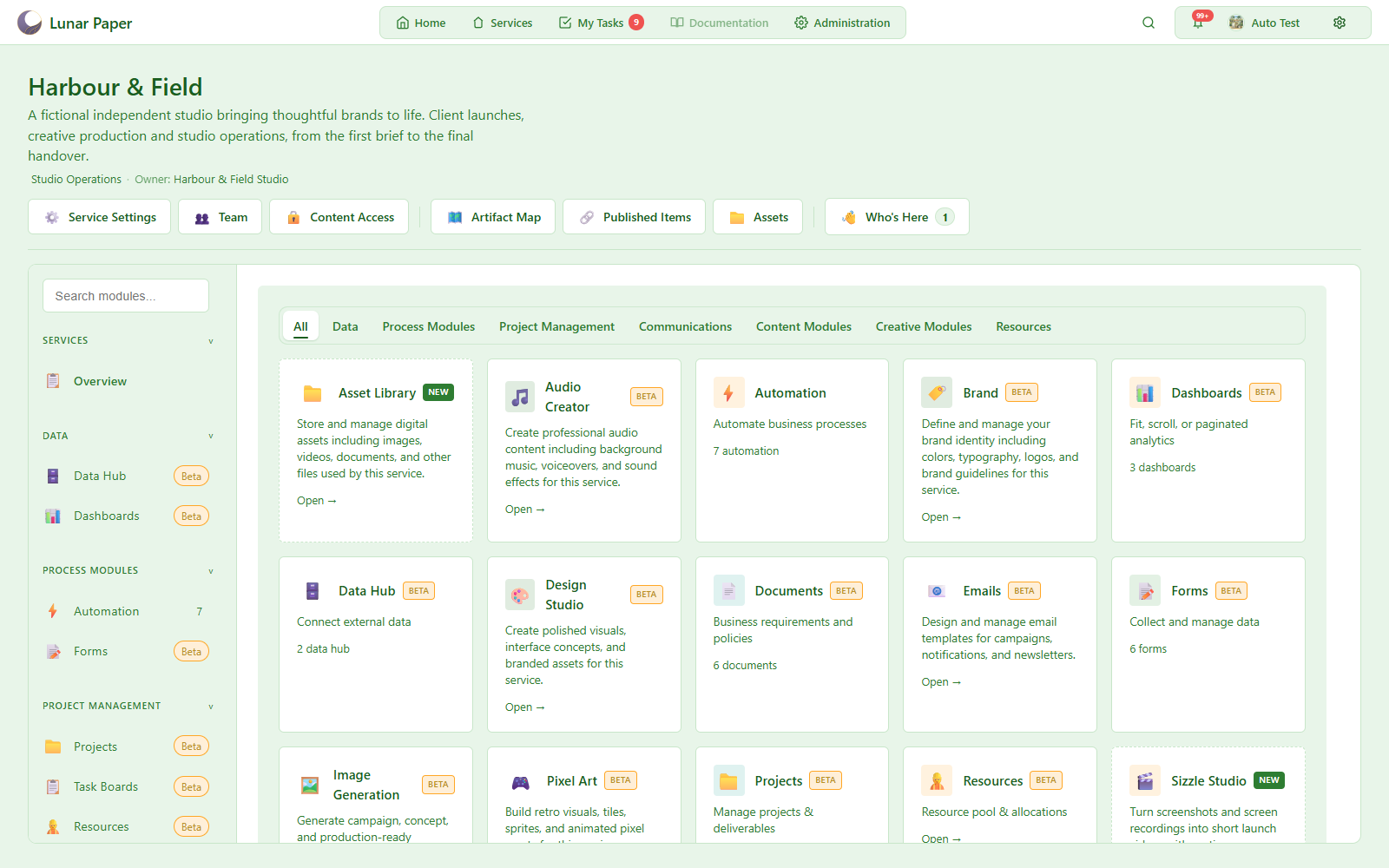This screenshot has height=868, width=1389.
Task: Open the My Tasks menu item
Action: [600, 23]
